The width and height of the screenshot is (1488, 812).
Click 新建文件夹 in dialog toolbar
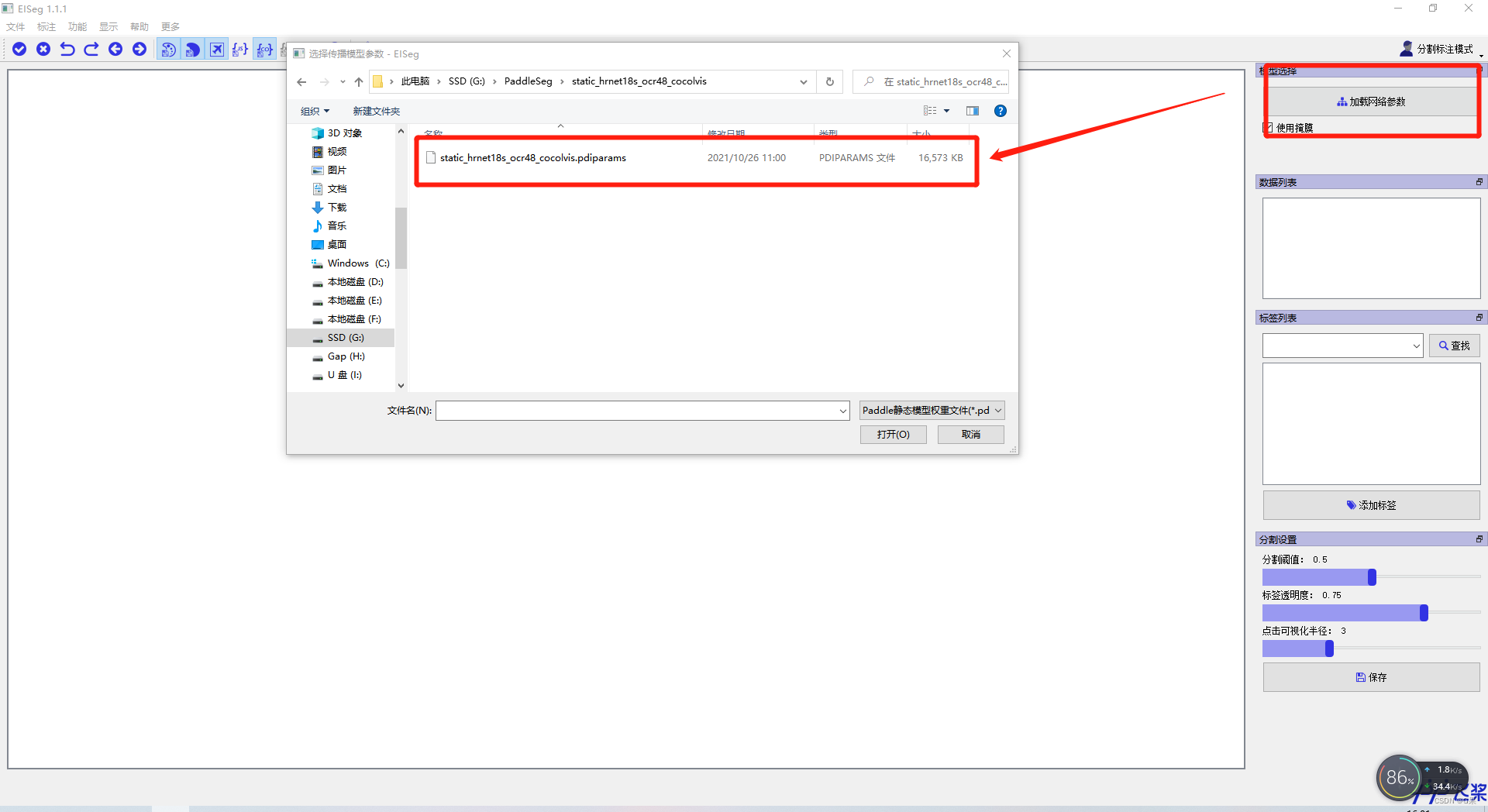point(377,111)
